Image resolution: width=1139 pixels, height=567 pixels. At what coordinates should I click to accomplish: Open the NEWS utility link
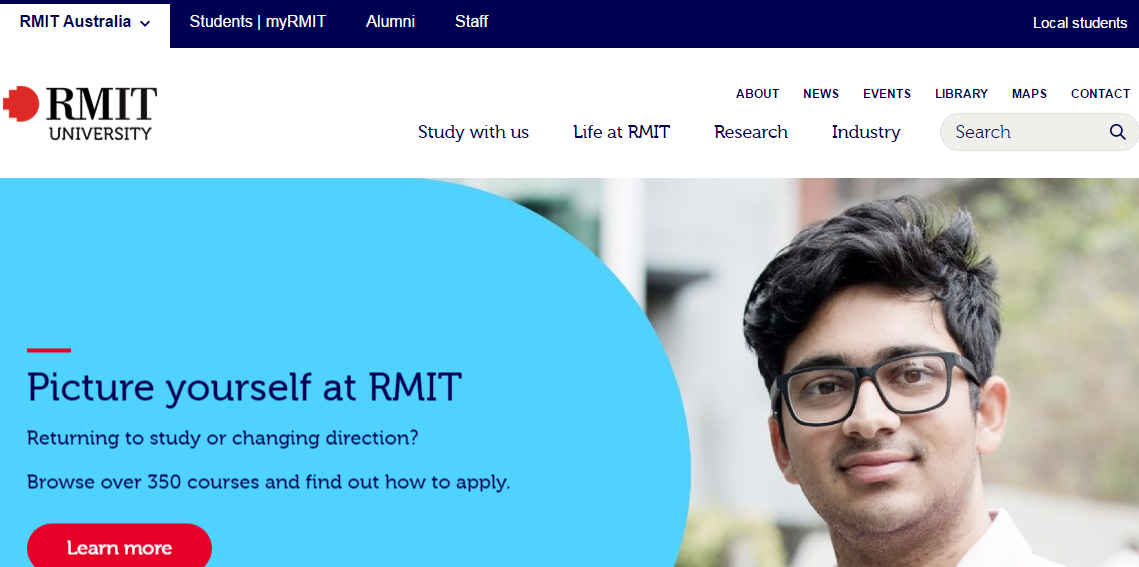(x=821, y=94)
